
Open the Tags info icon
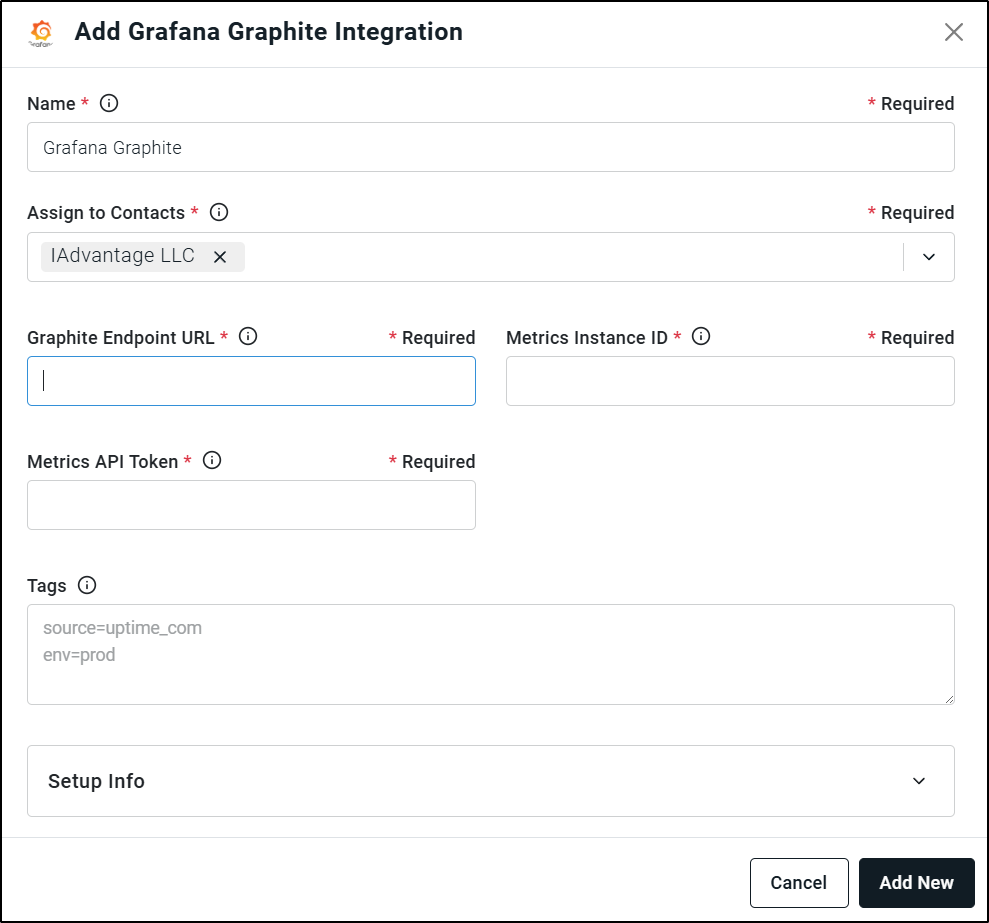(87, 585)
